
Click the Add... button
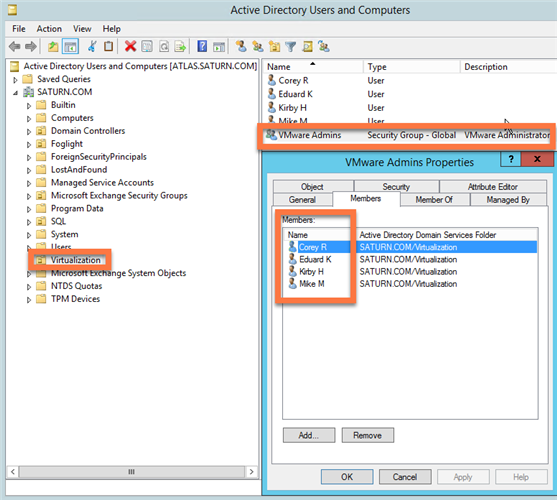pyautogui.click(x=309, y=435)
